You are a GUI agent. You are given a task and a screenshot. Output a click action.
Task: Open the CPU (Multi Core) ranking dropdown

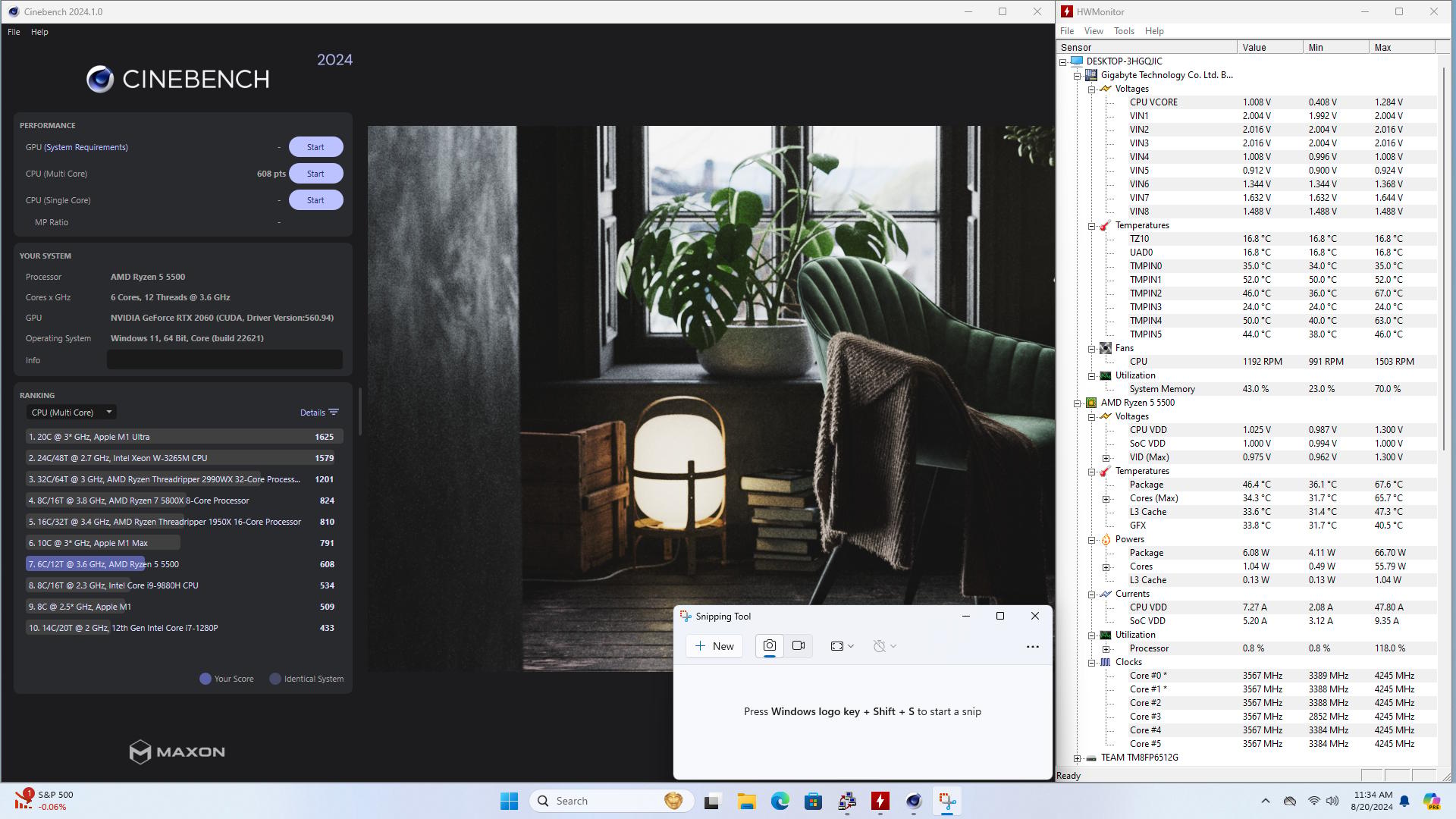pos(71,413)
